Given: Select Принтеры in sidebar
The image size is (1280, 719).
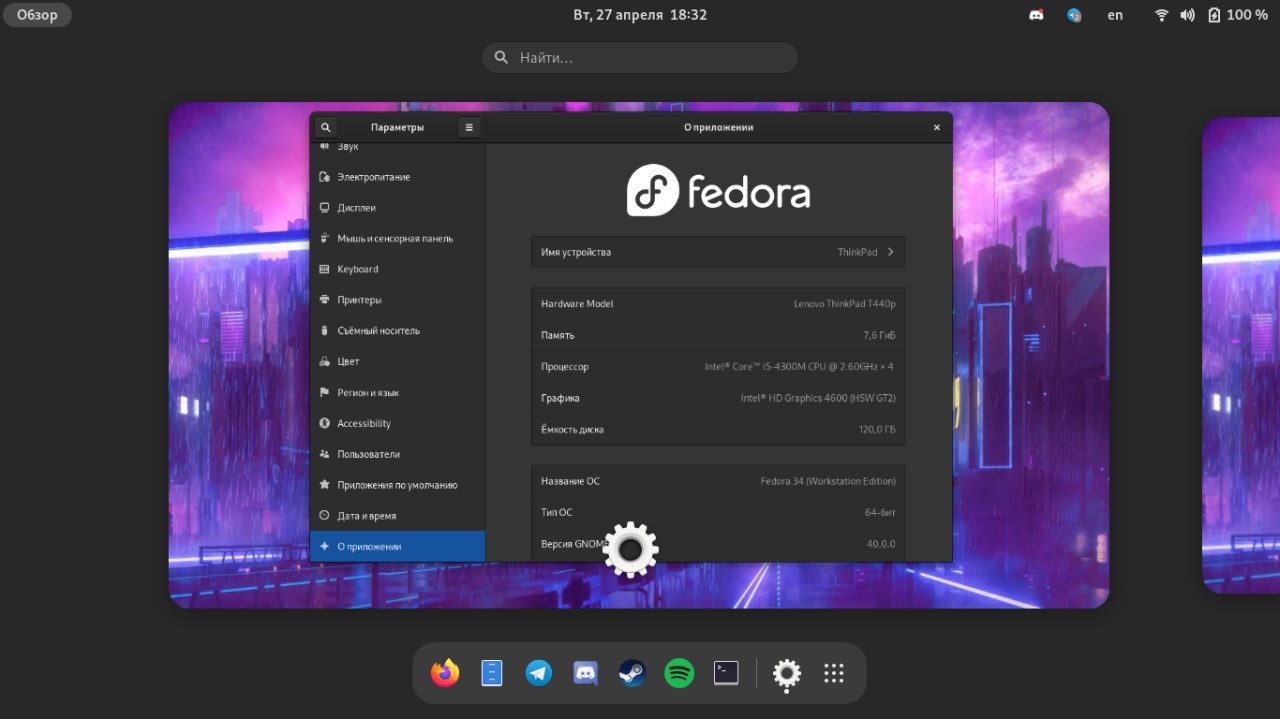Looking at the screenshot, I should [x=397, y=300].
